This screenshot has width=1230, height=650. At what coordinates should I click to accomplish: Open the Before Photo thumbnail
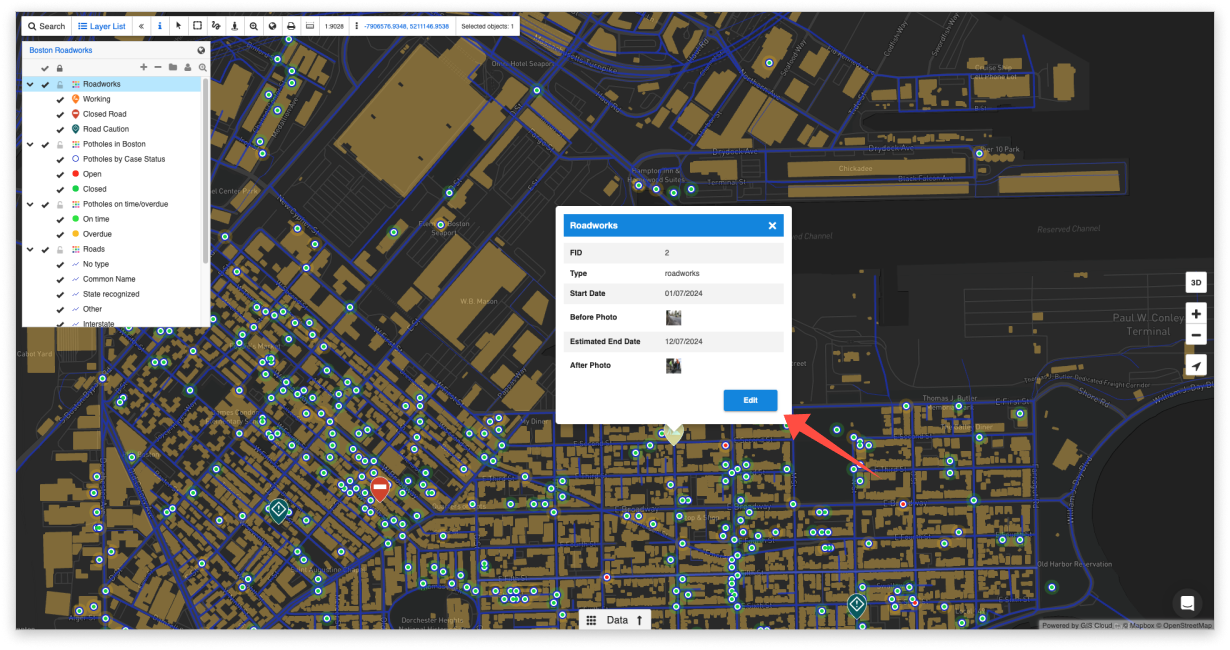pyautogui.click(x=674, y=317)
